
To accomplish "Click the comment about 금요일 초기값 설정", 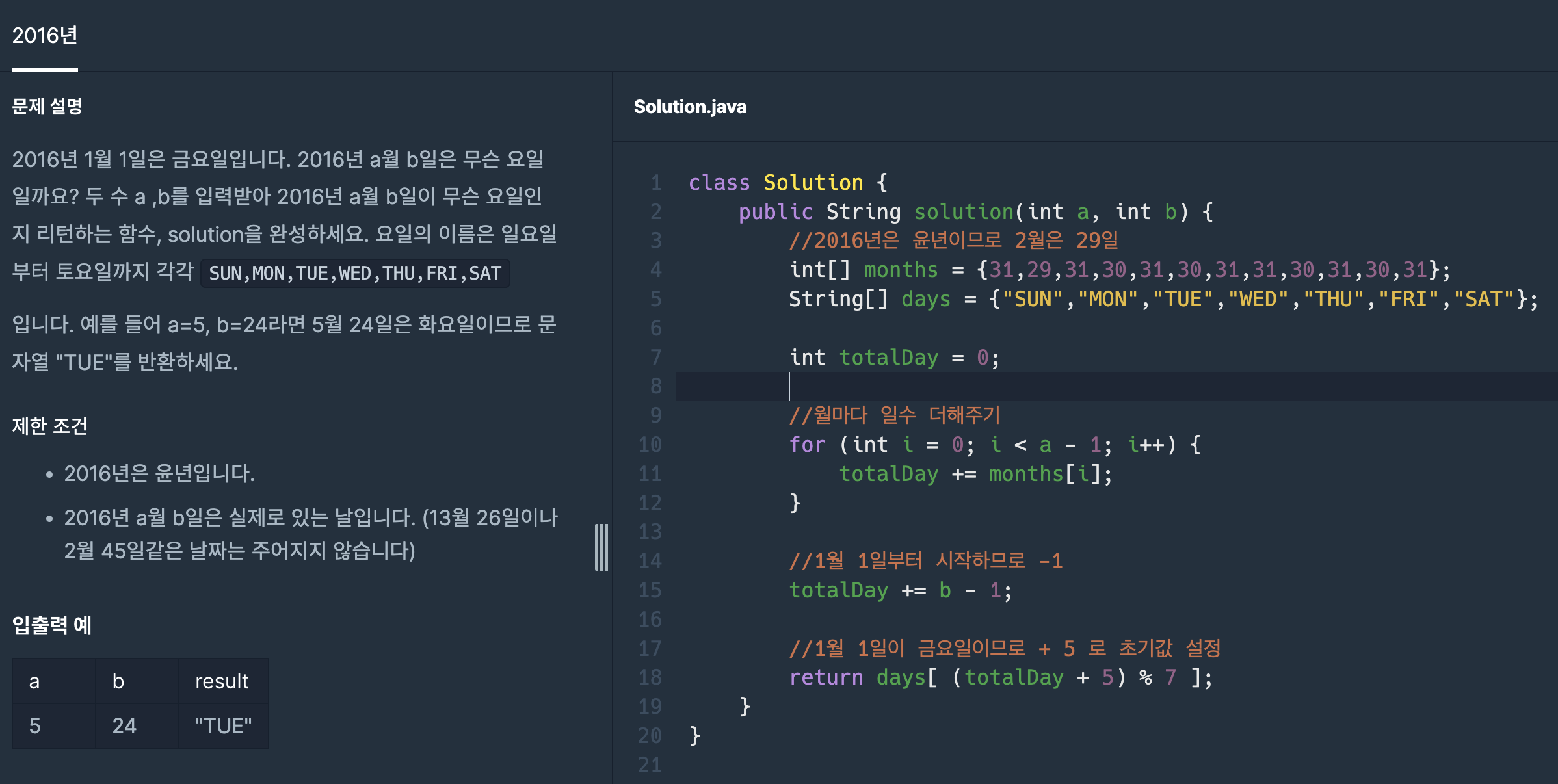I will coord(1005,648).
